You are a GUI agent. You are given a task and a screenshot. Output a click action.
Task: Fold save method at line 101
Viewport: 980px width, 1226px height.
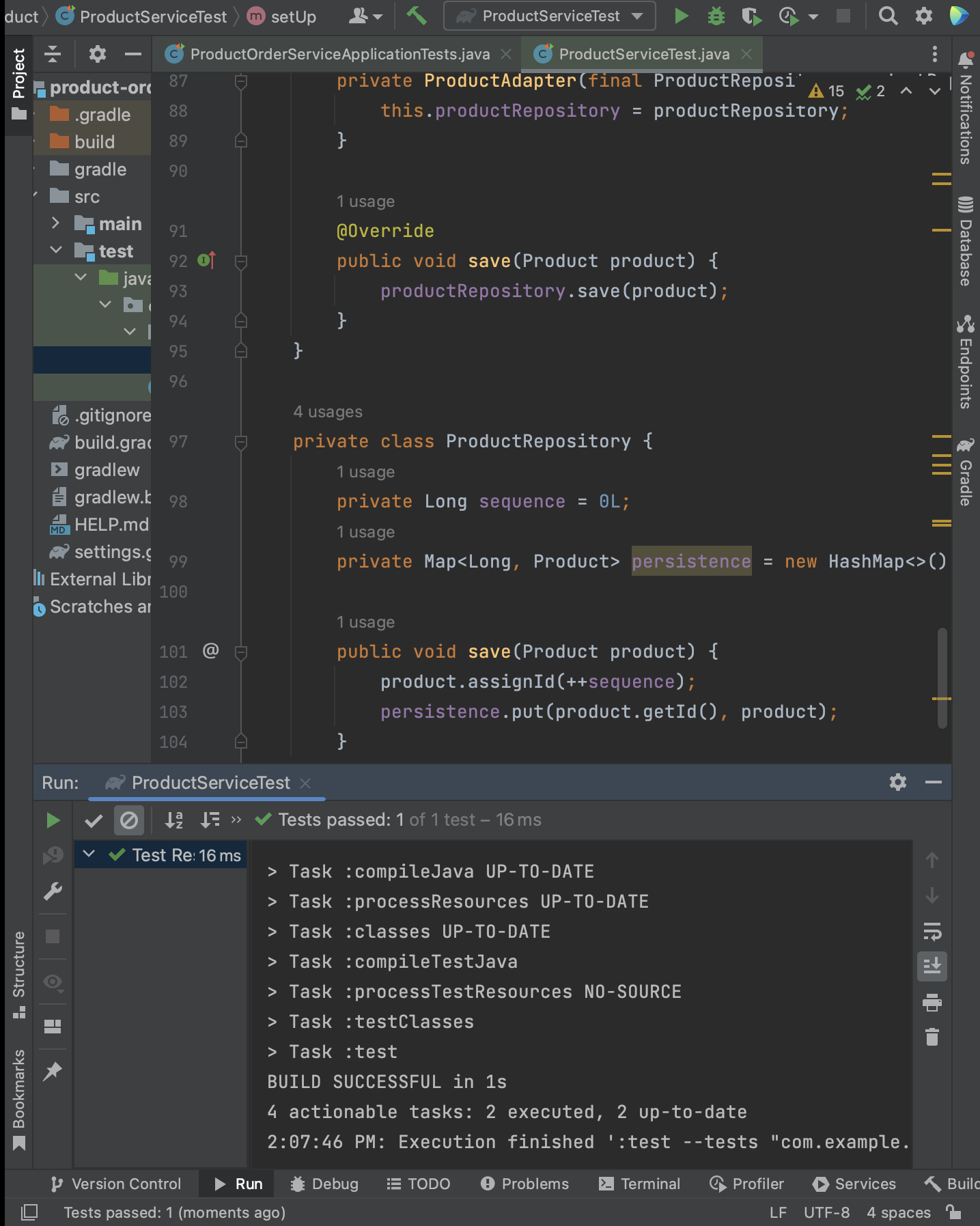pyautogui.click(x=240, y=652)
